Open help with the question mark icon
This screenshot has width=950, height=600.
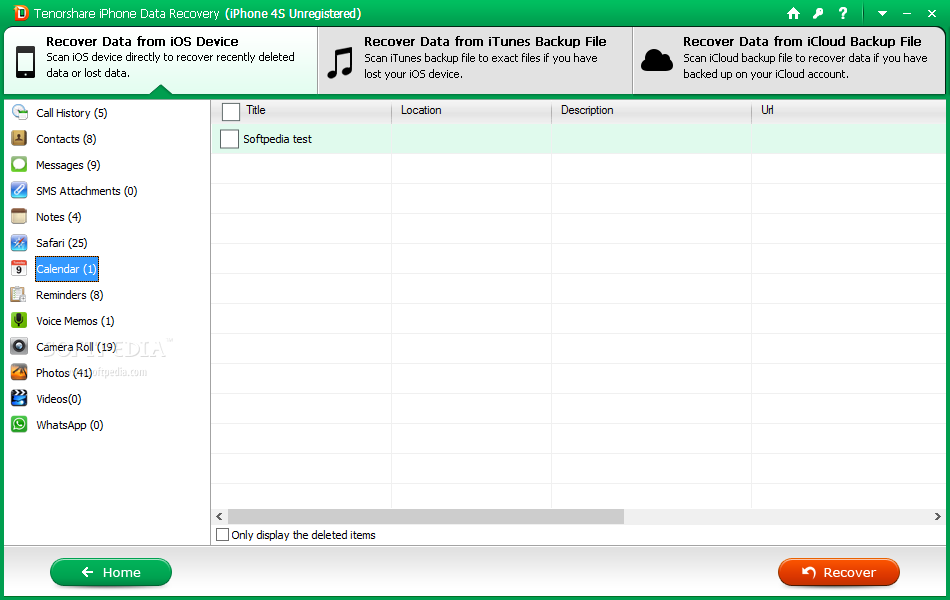[x=843, y=13]
